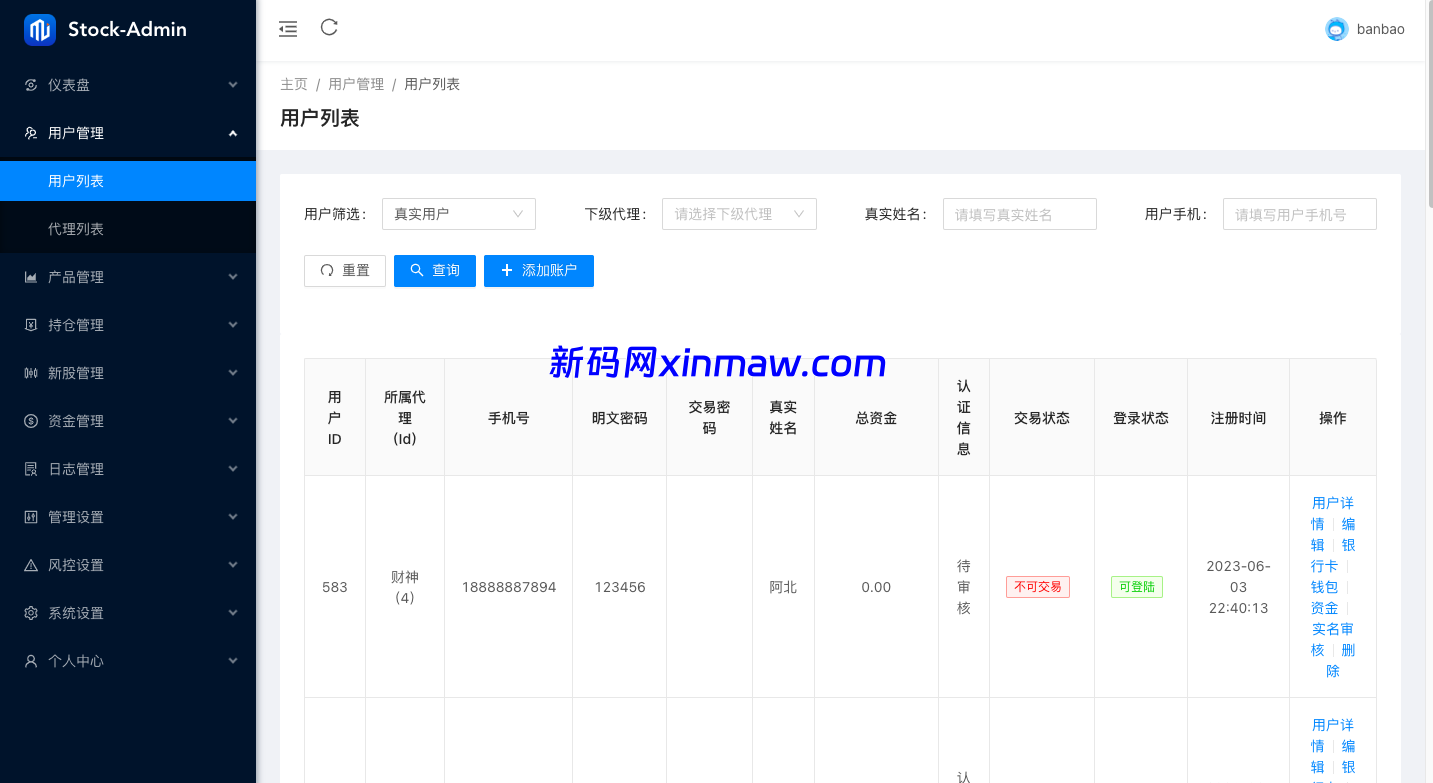1433x783 pixels.
Task: Collapse the 用户管理 menu chevron
Action: pos(233,133)
